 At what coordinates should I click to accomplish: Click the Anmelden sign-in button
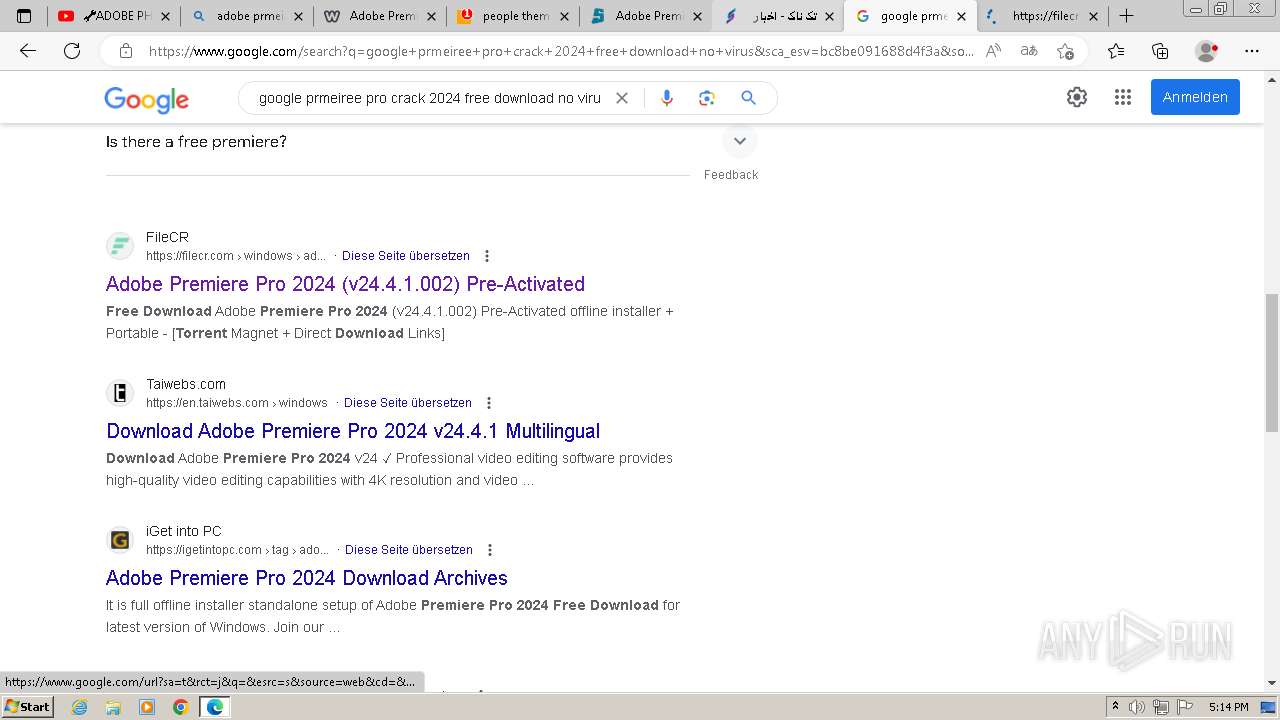[x=1195, y=97]
